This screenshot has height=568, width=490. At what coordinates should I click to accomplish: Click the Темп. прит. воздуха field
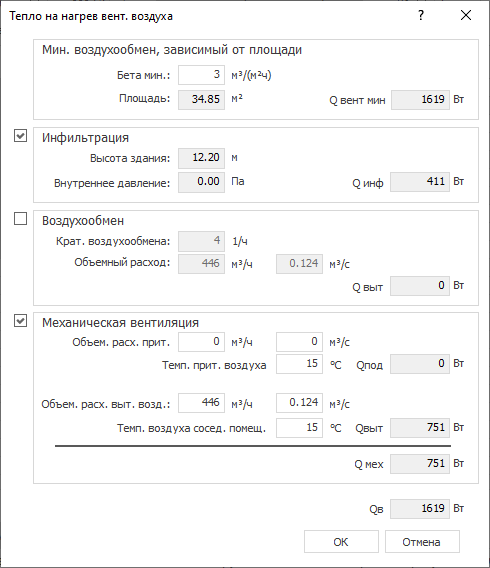[299, 364]
